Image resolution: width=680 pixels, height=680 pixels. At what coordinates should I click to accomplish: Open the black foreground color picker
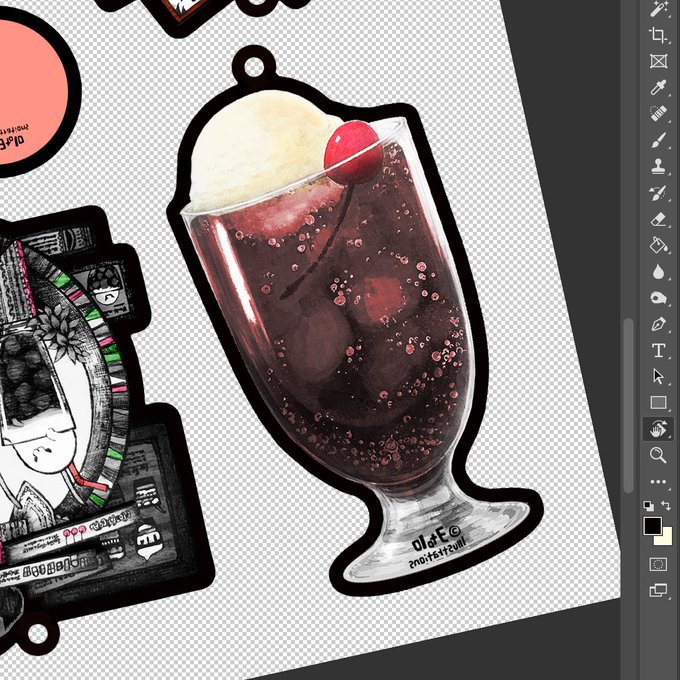coord(652,526)
